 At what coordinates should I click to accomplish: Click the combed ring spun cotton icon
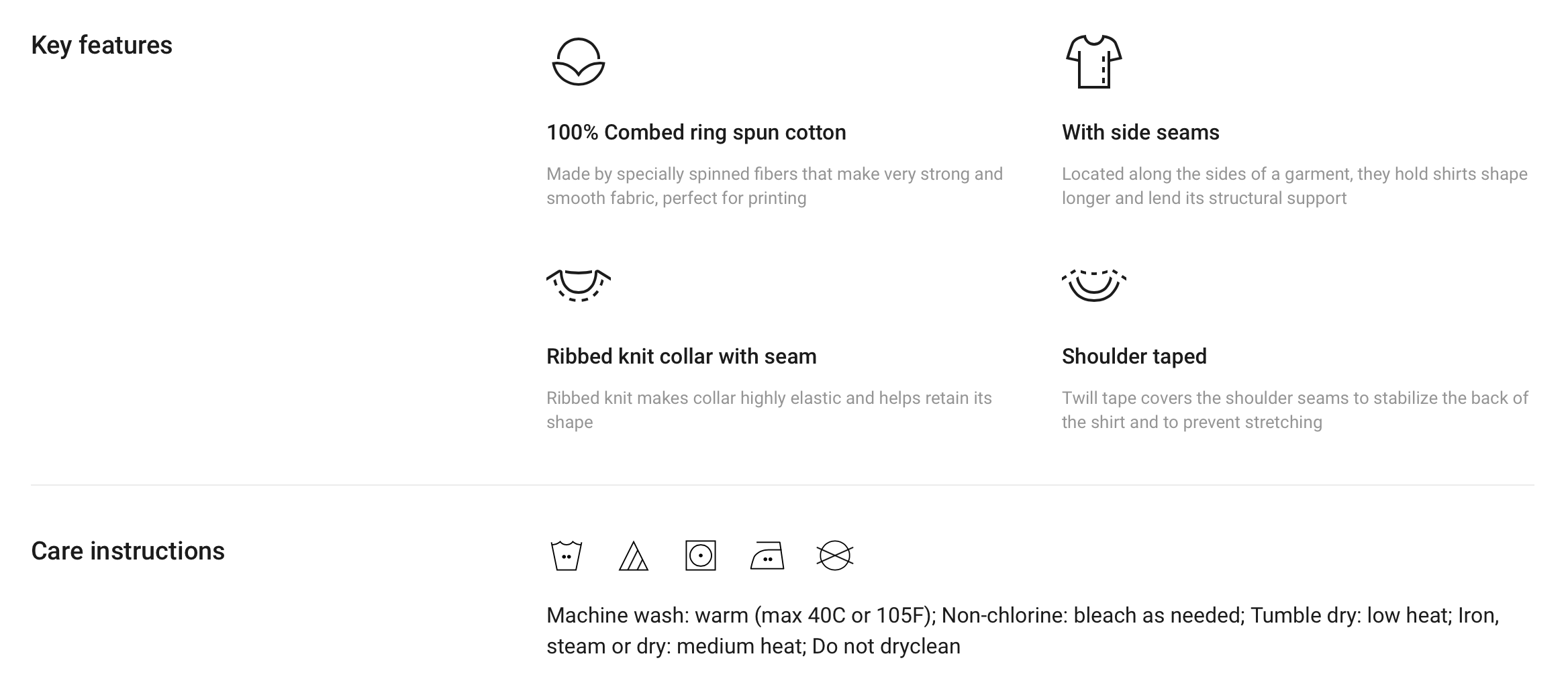(x=578, y=62)
